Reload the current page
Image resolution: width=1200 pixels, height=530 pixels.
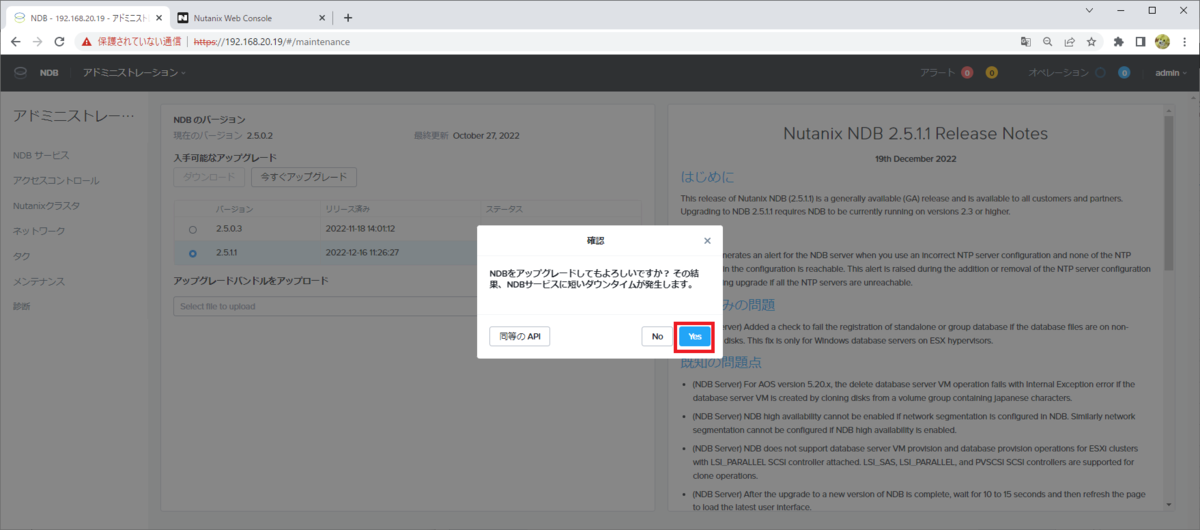click(60, 41)
